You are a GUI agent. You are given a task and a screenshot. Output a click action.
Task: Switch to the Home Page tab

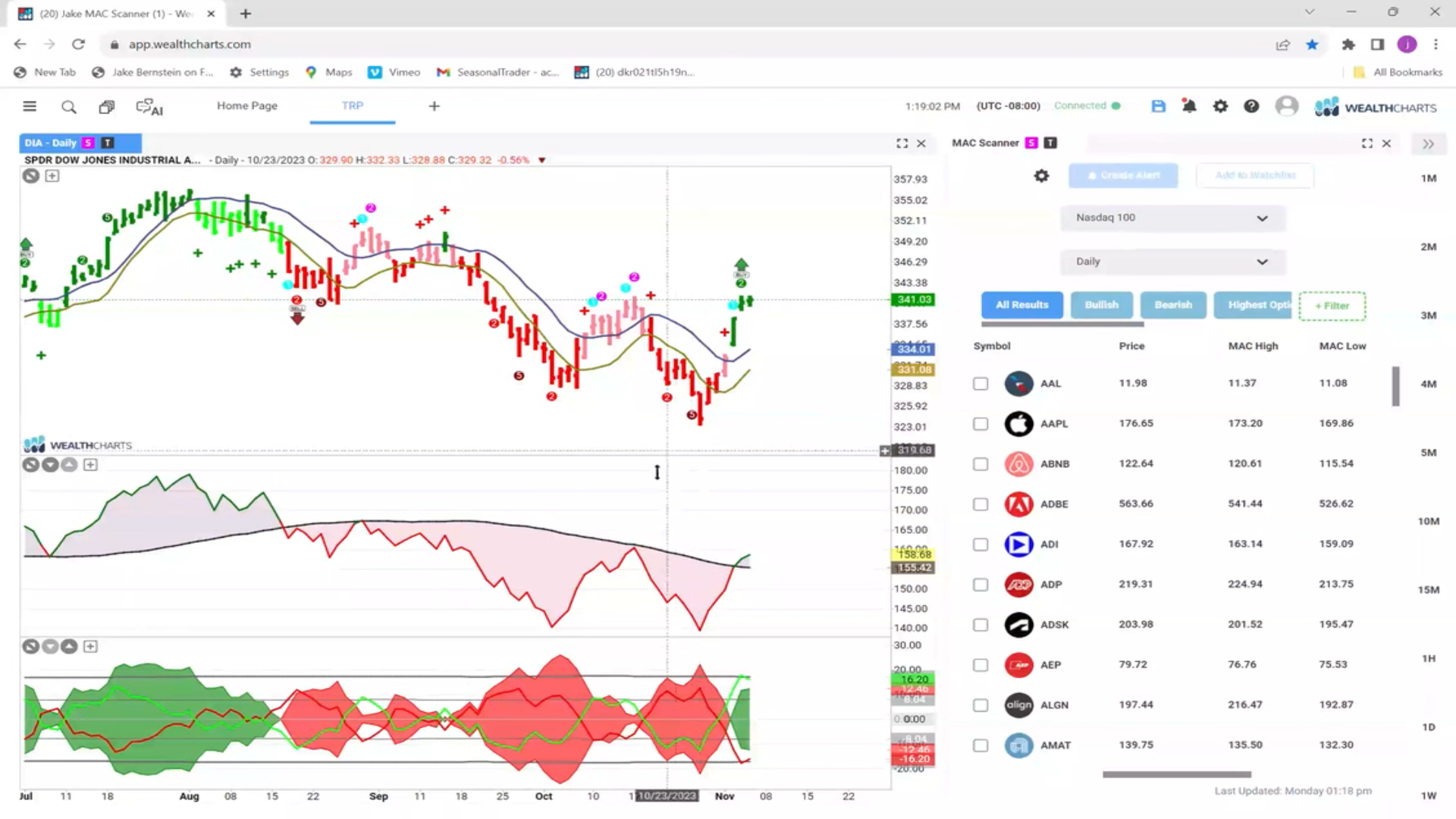point(247,106)
